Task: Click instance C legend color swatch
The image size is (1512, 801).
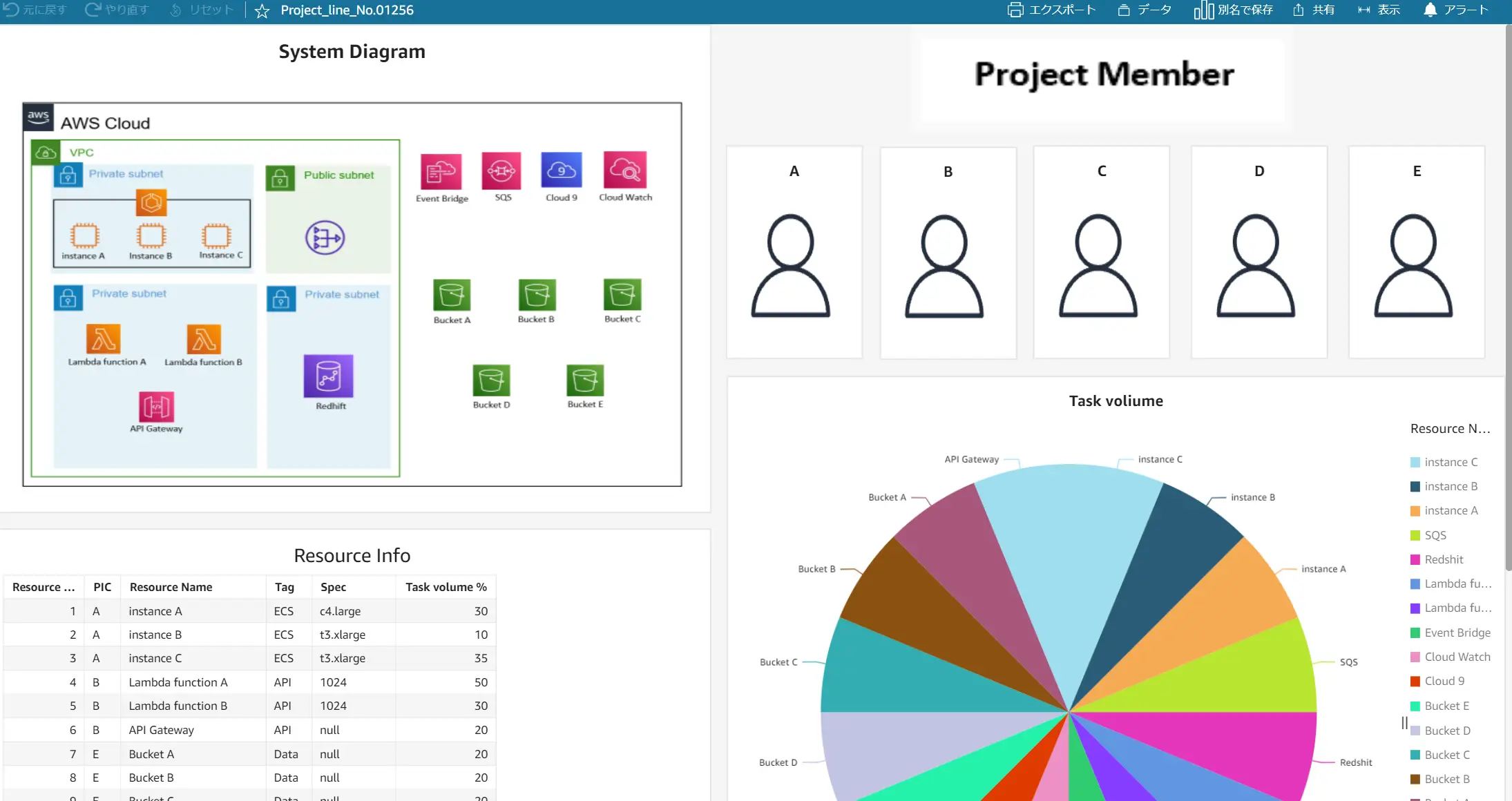Action: coord(1415,462)
